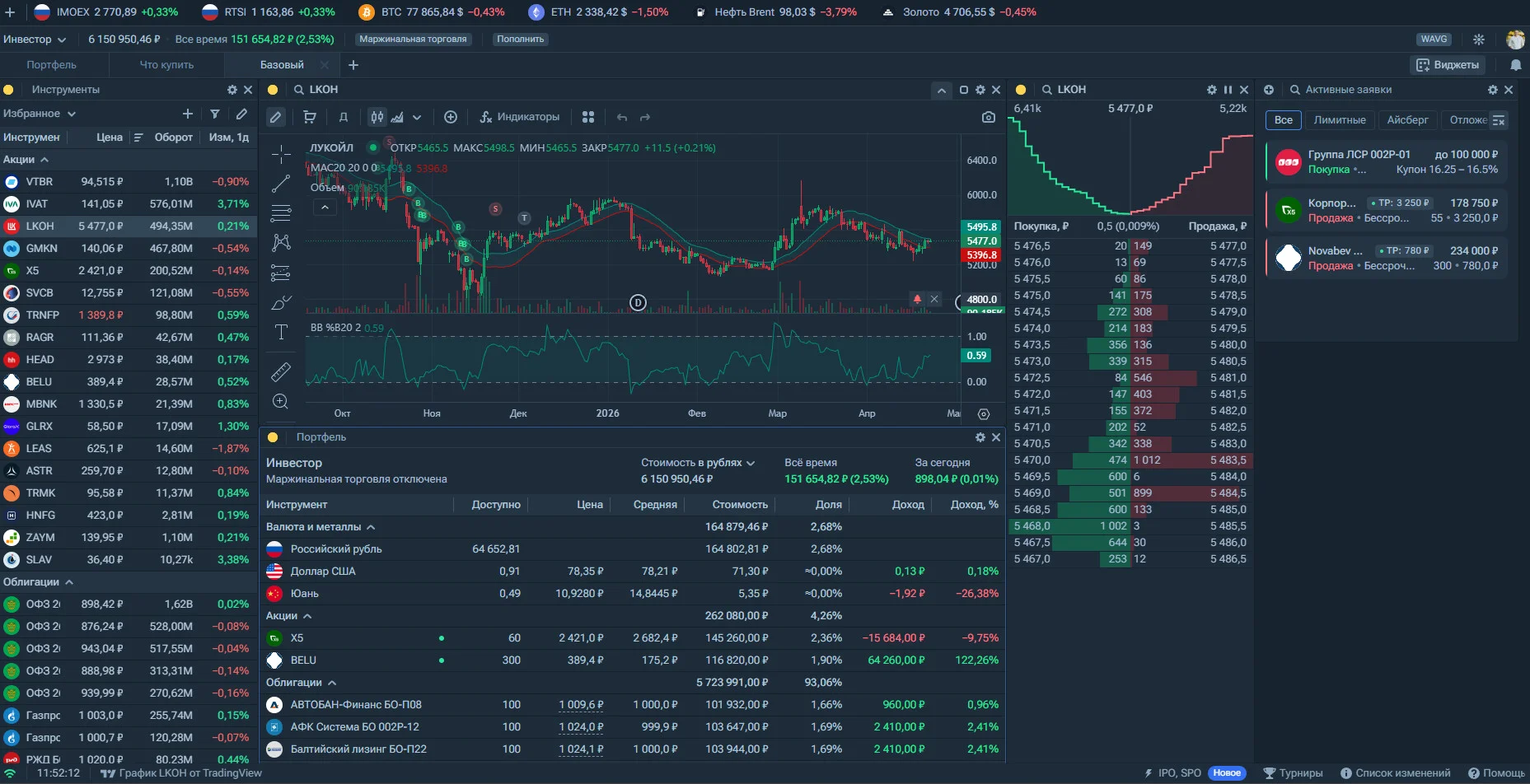Activate the chart zoom-in tool

pos(281,402)
